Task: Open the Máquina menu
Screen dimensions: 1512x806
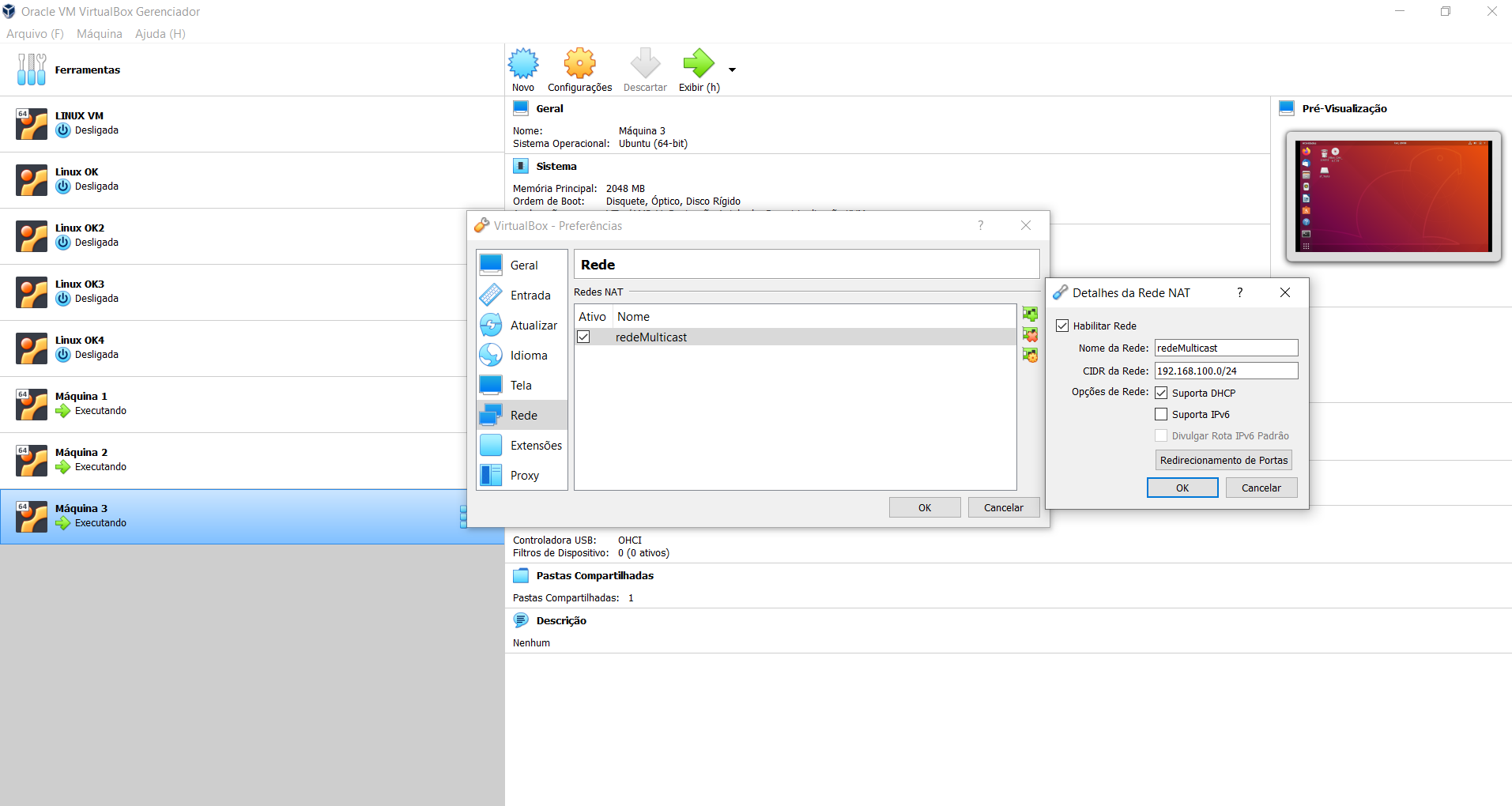Action: pyautogui.click(x=100, y=34)
